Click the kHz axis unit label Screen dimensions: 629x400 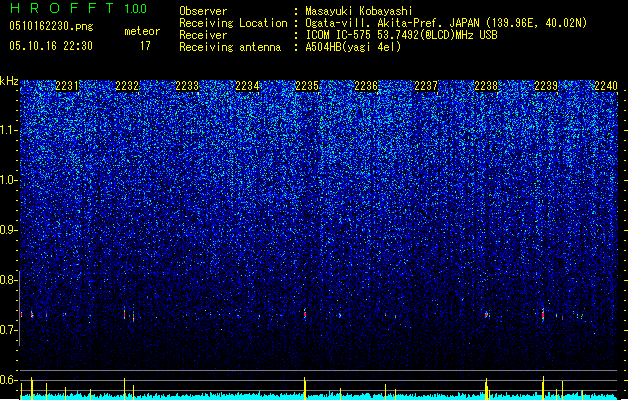[x=9, y=81]
